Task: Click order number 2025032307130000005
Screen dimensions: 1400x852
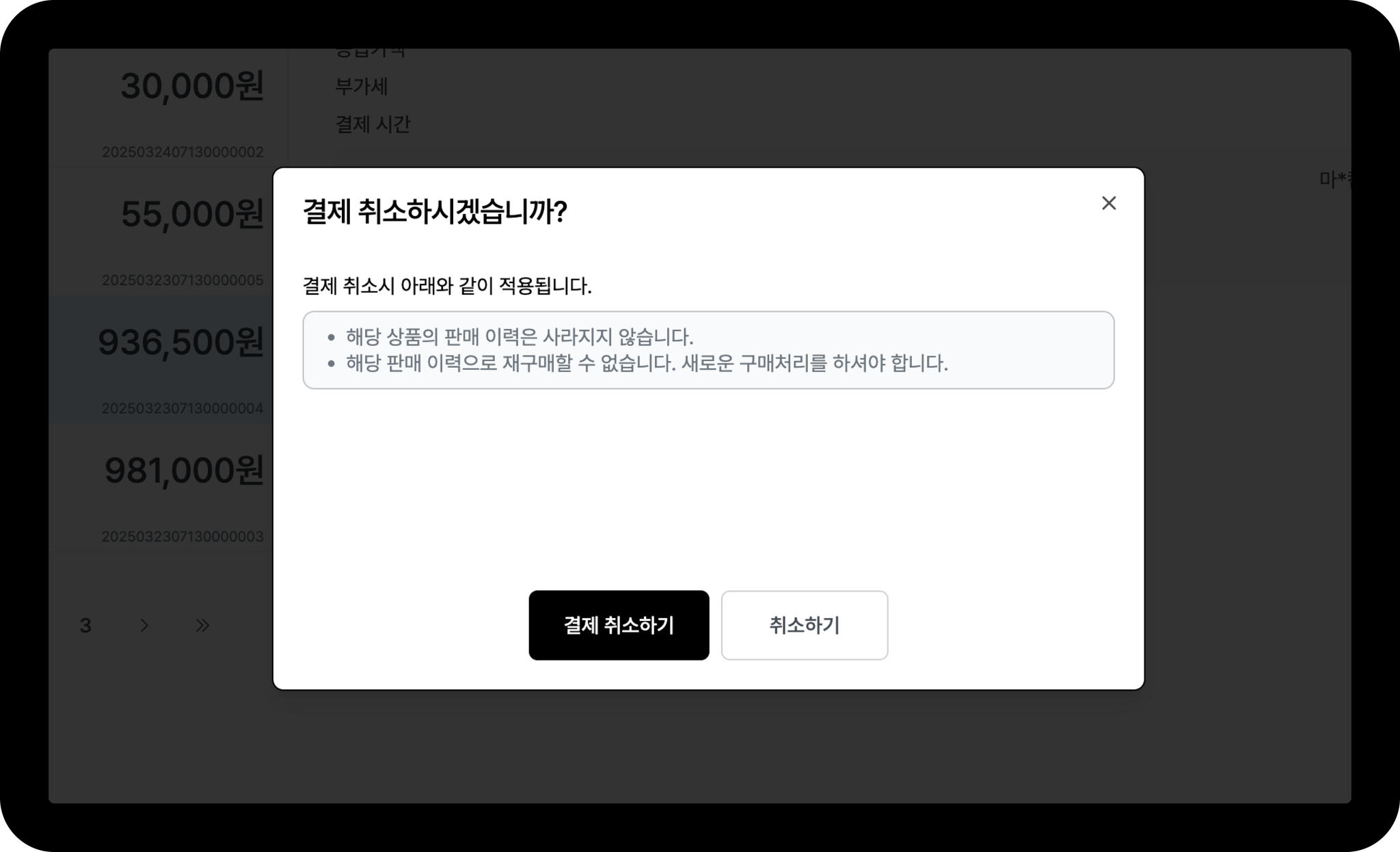Action: 183,280
